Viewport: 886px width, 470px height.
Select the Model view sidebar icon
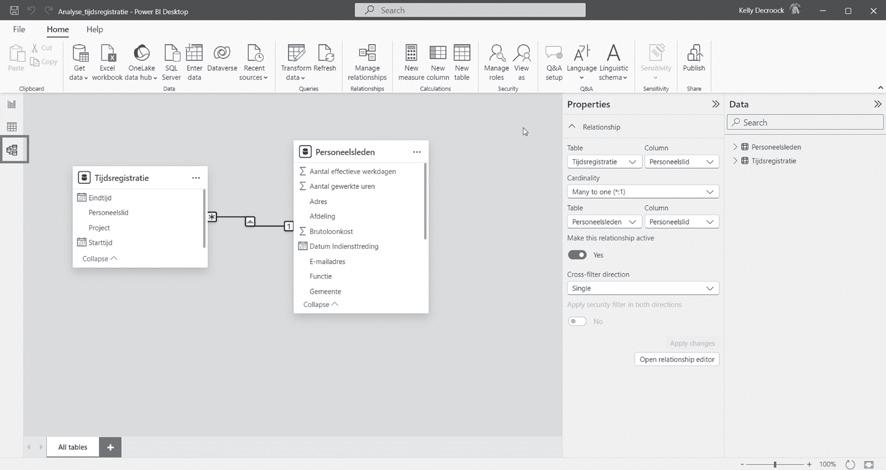tap(12, 150)
